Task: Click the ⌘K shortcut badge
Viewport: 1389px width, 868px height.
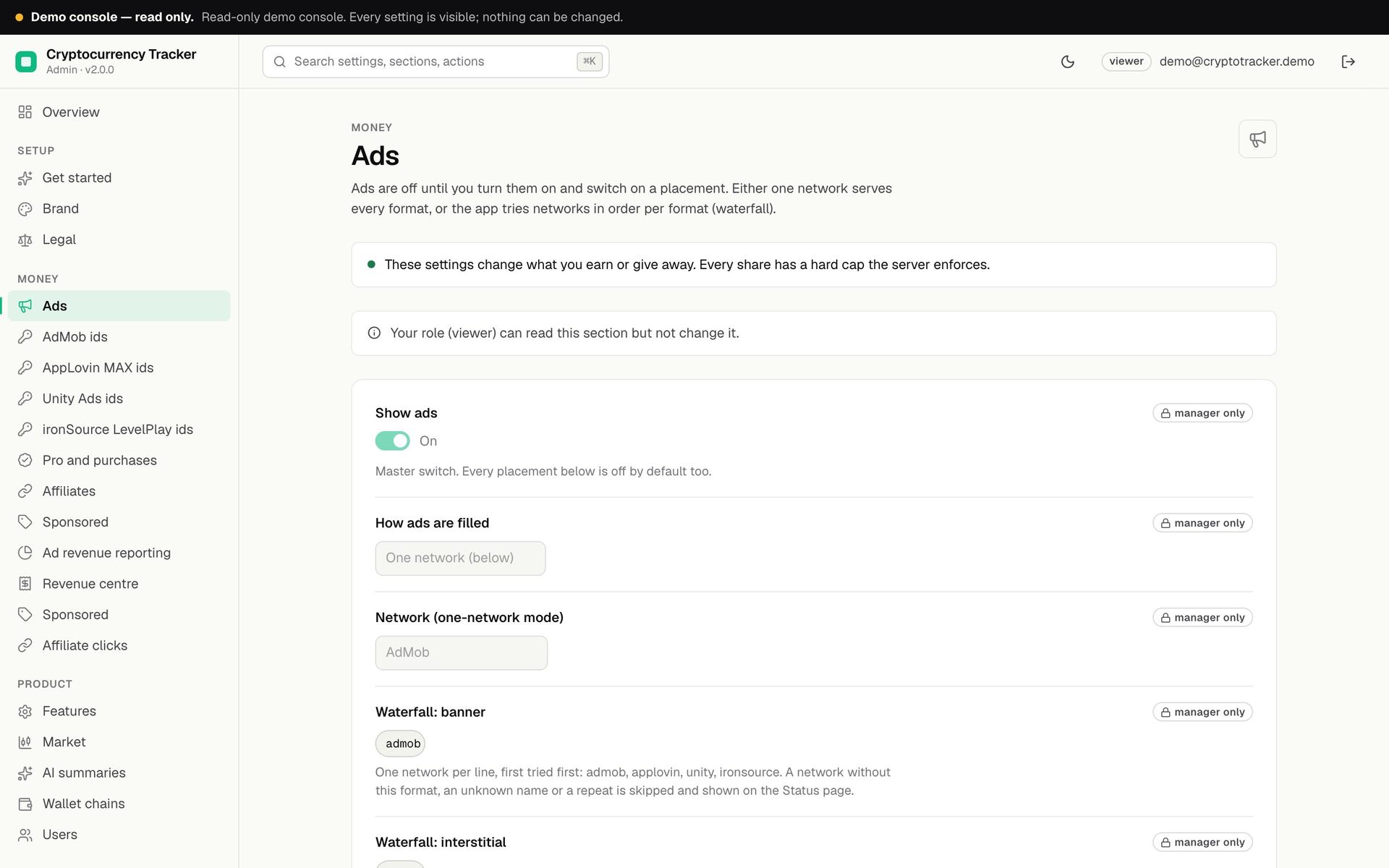Action: click(590, 61)
